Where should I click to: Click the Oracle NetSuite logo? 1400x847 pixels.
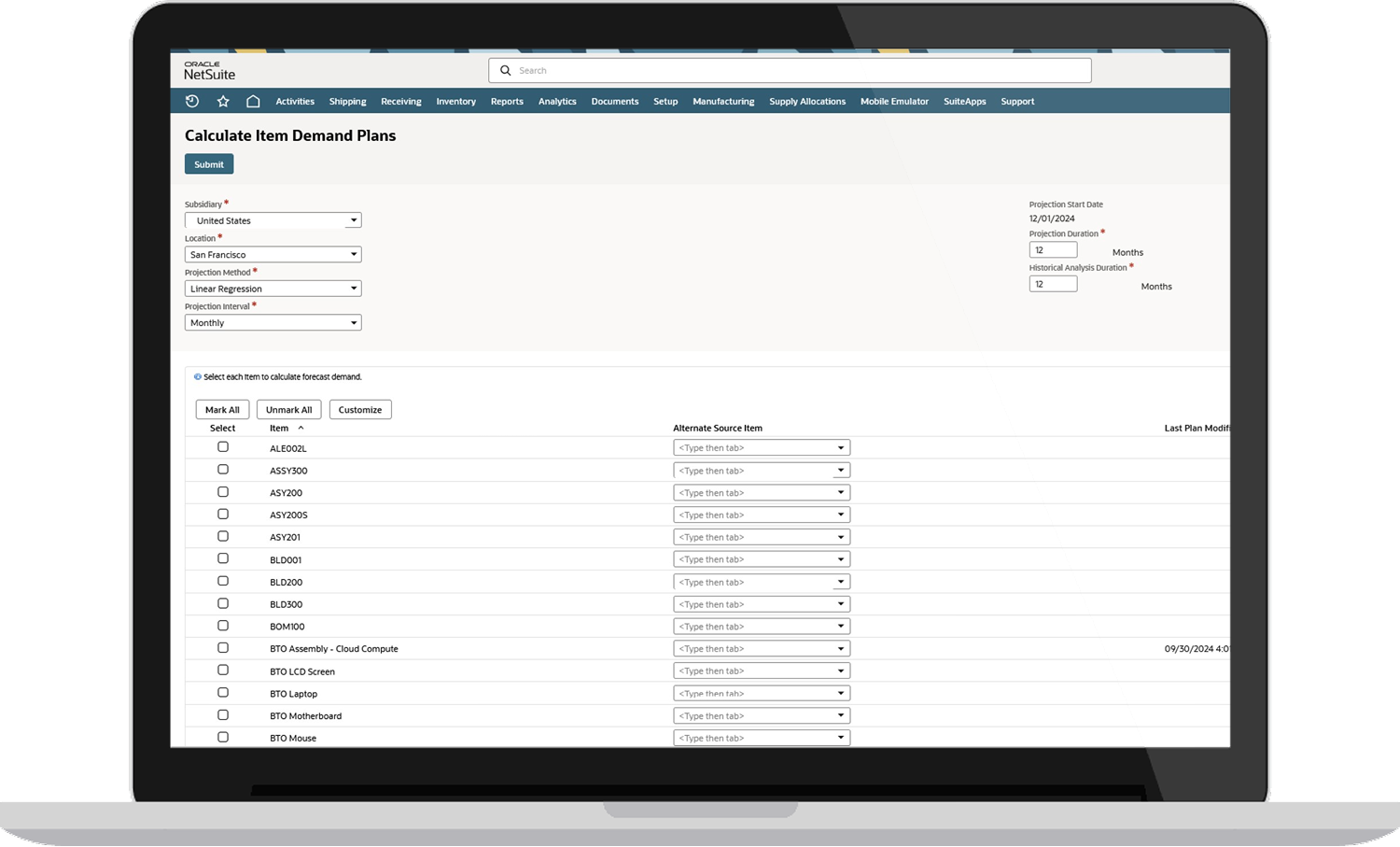[210, 71]
